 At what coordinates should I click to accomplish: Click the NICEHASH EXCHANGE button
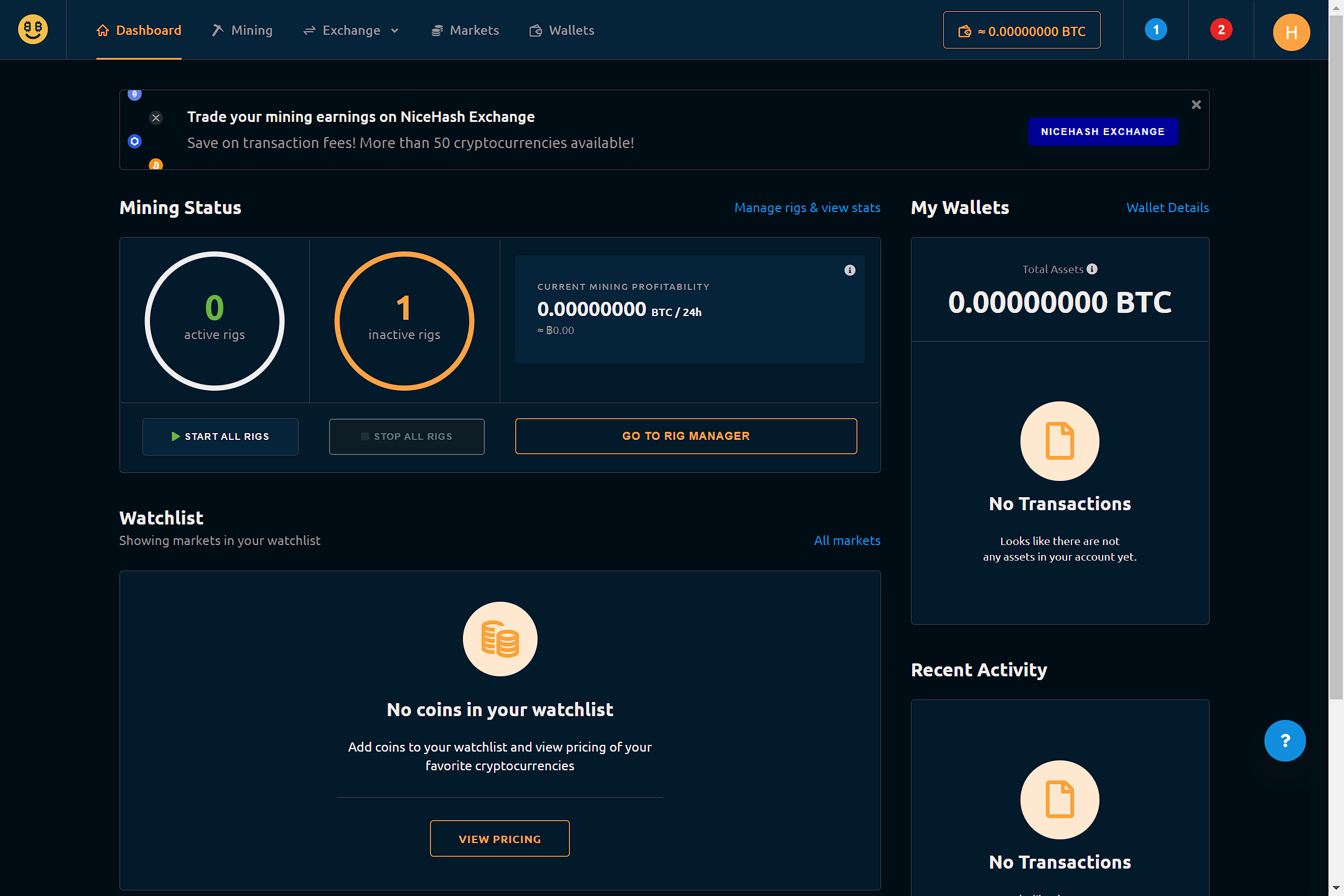pyautogui.click(x=1103, y=131)
